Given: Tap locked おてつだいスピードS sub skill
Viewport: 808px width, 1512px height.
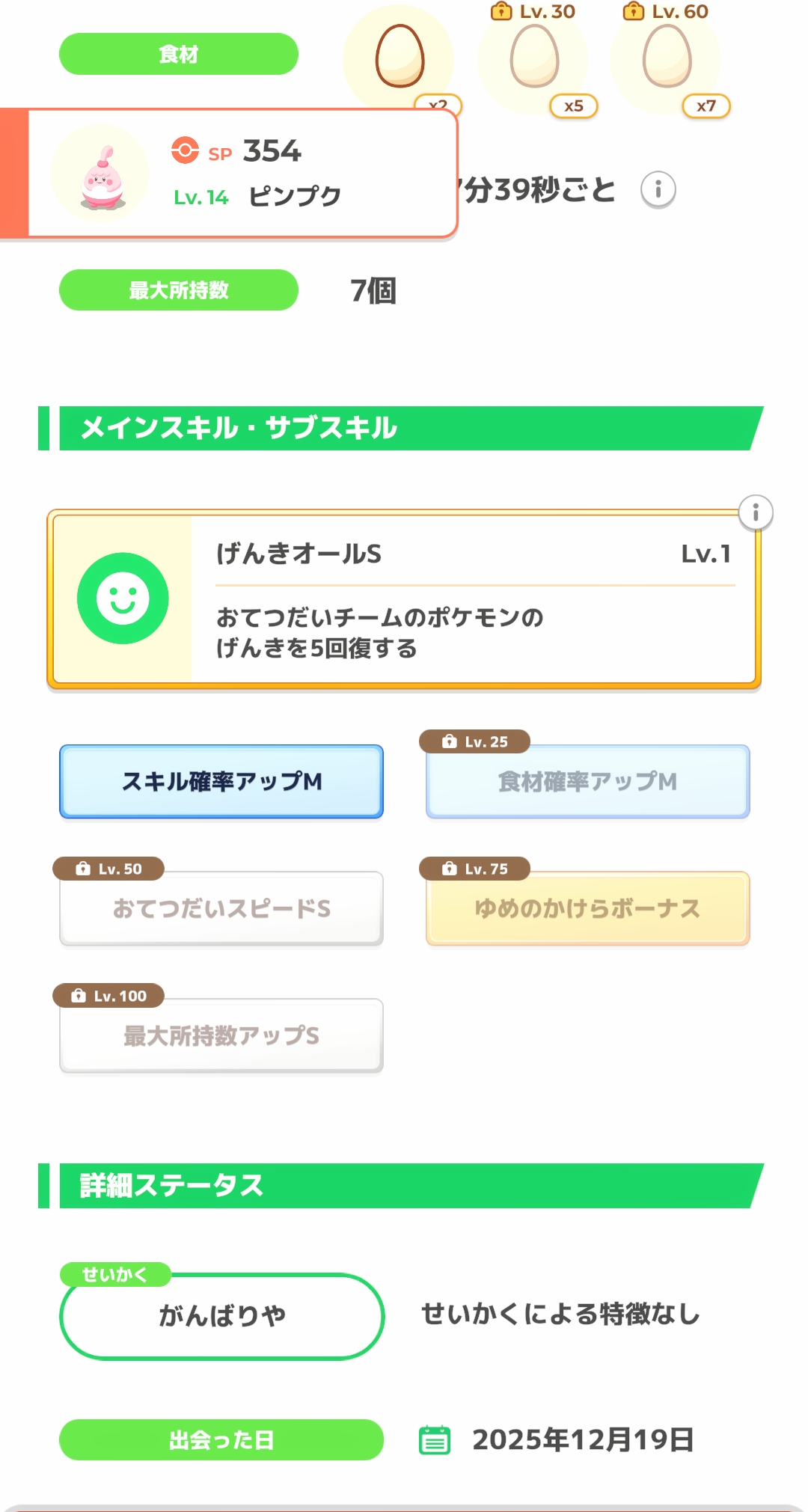Looking at the screenshot, I should coord(221,908).
